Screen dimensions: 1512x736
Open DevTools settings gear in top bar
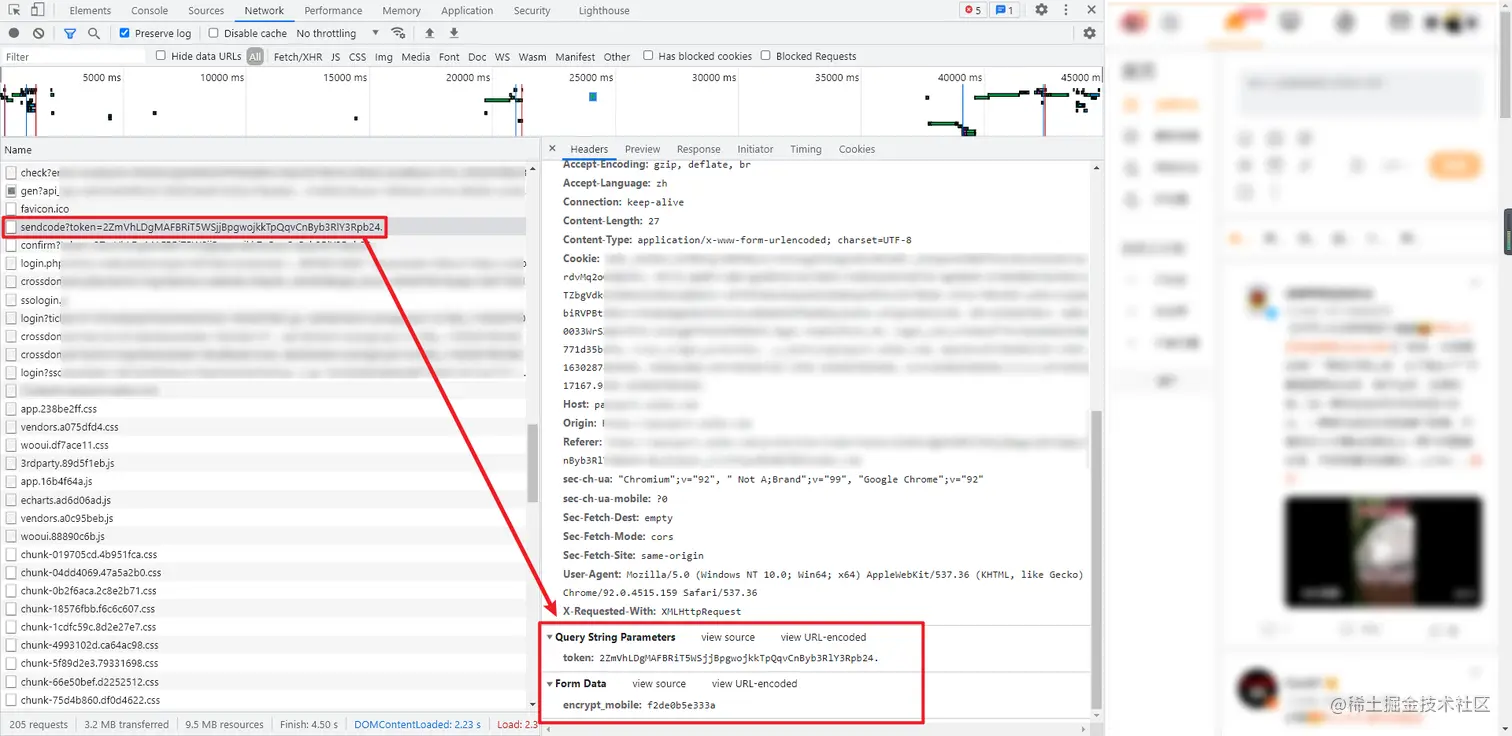click(x=1041, y=10)
